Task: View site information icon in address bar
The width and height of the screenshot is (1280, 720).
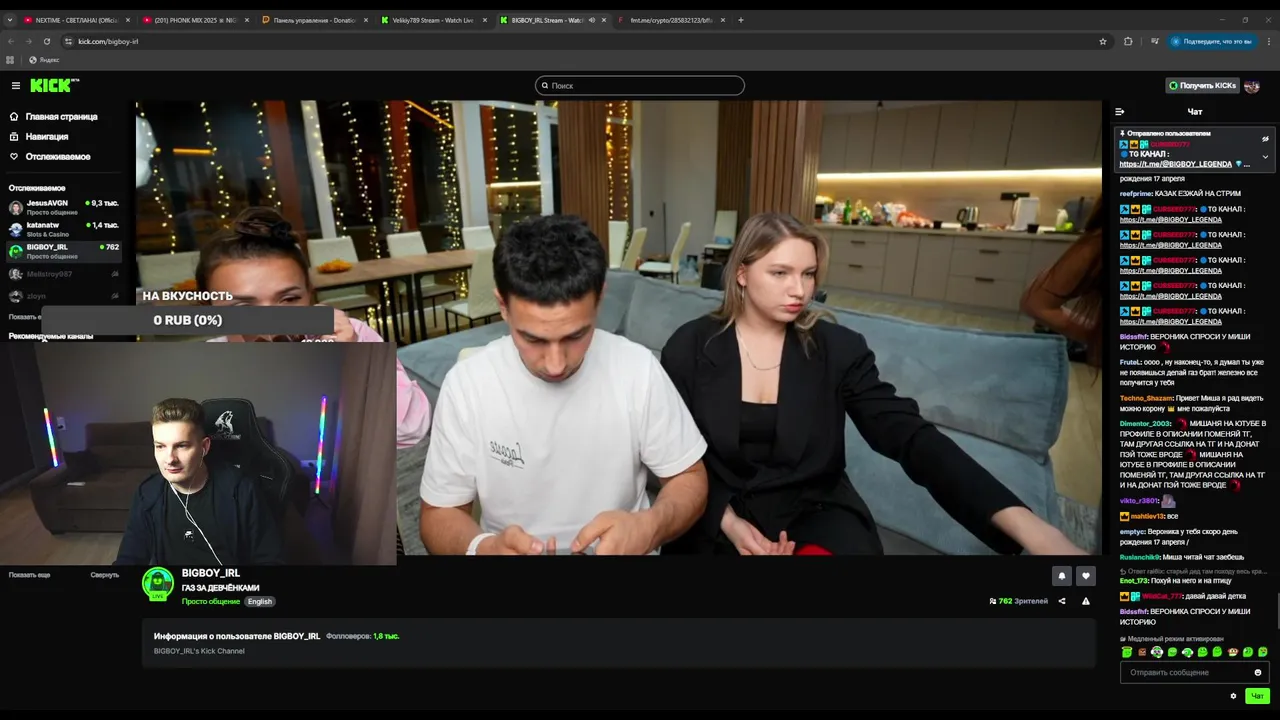Action: tap(68, 41)
